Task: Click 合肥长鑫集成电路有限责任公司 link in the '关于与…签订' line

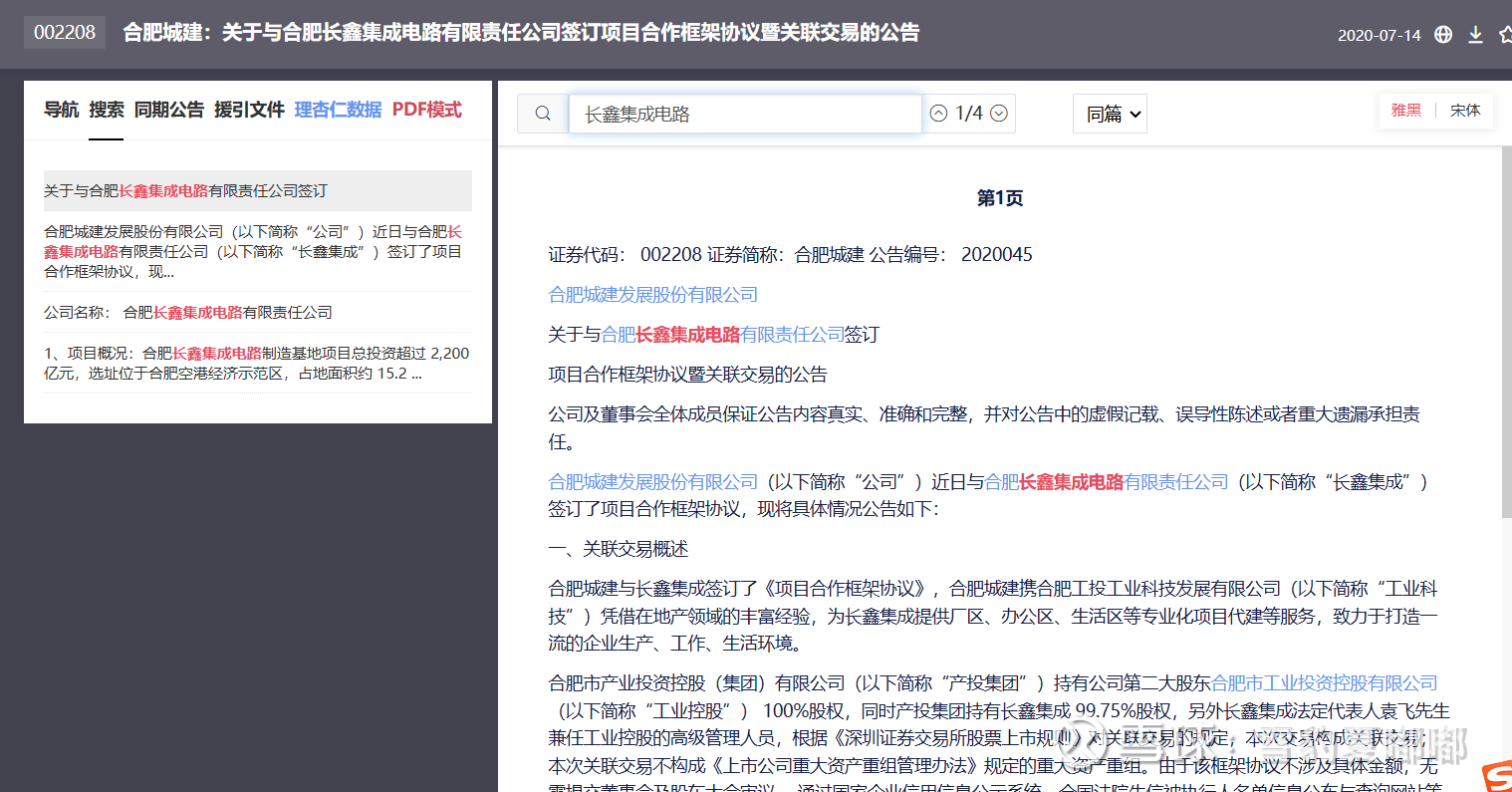Action: (723, 335)
